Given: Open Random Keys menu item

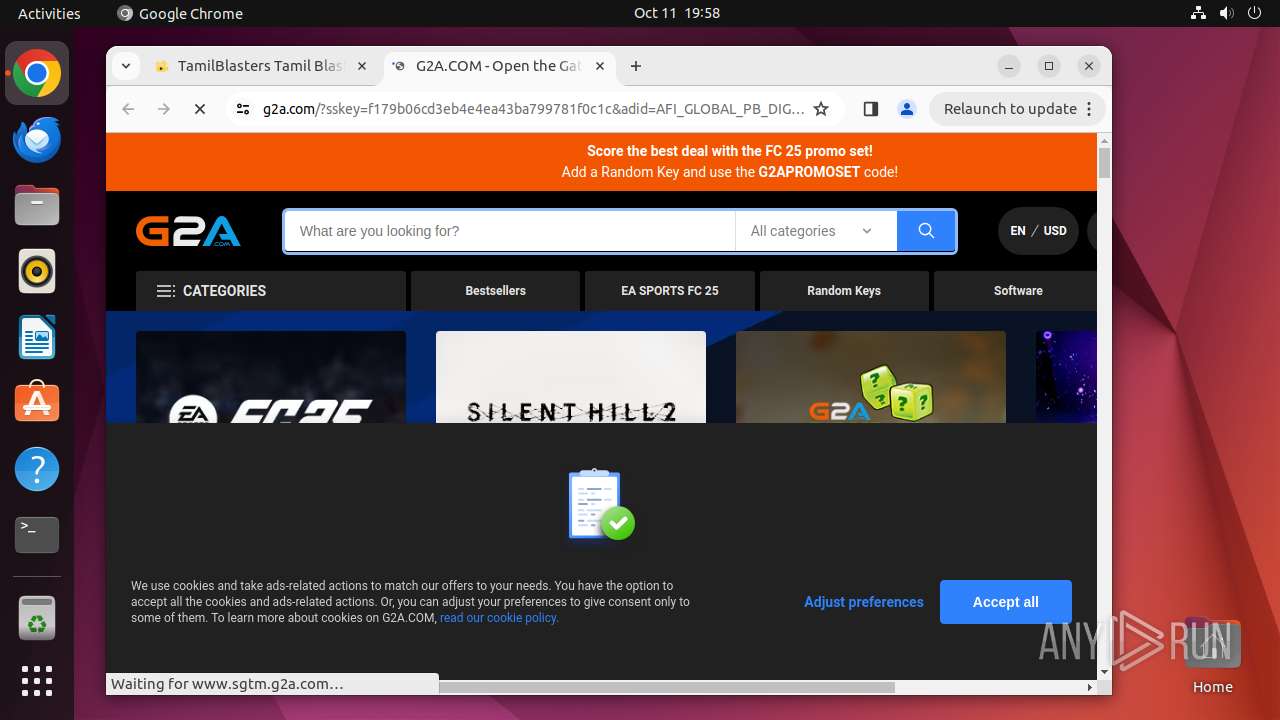Looking at the screenshot, I should [844, 291].
